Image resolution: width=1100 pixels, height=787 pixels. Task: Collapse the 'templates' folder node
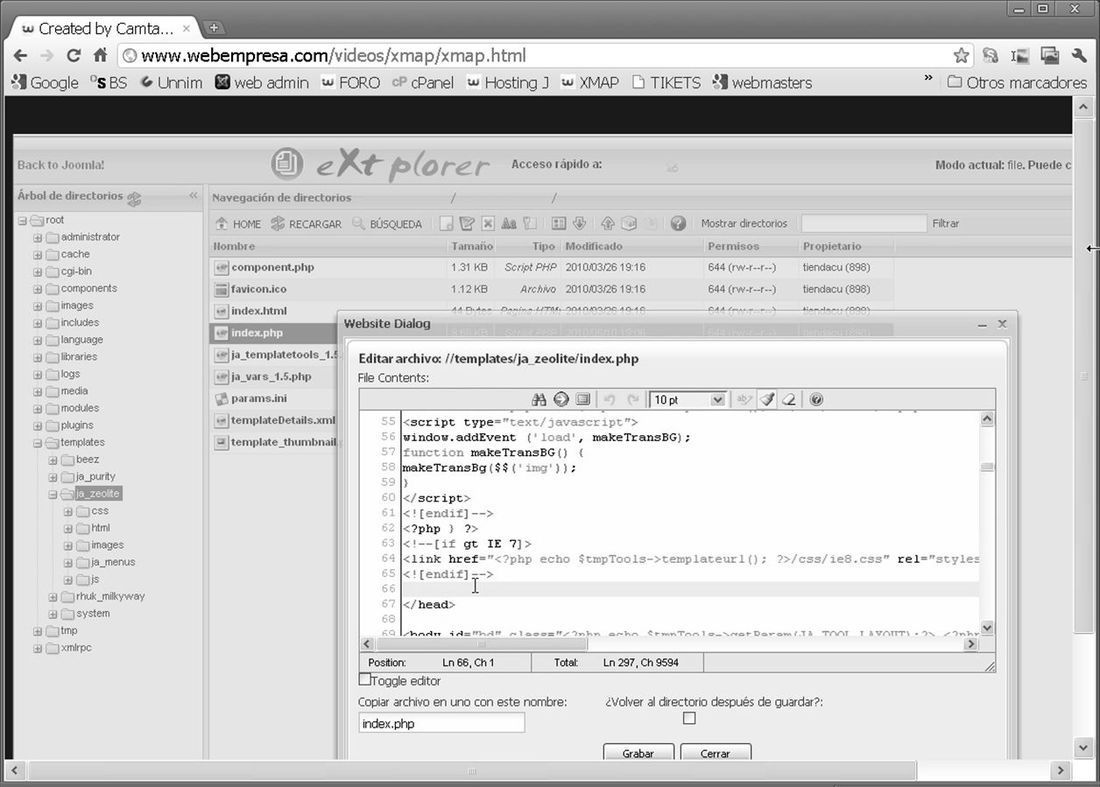(37, 443)
